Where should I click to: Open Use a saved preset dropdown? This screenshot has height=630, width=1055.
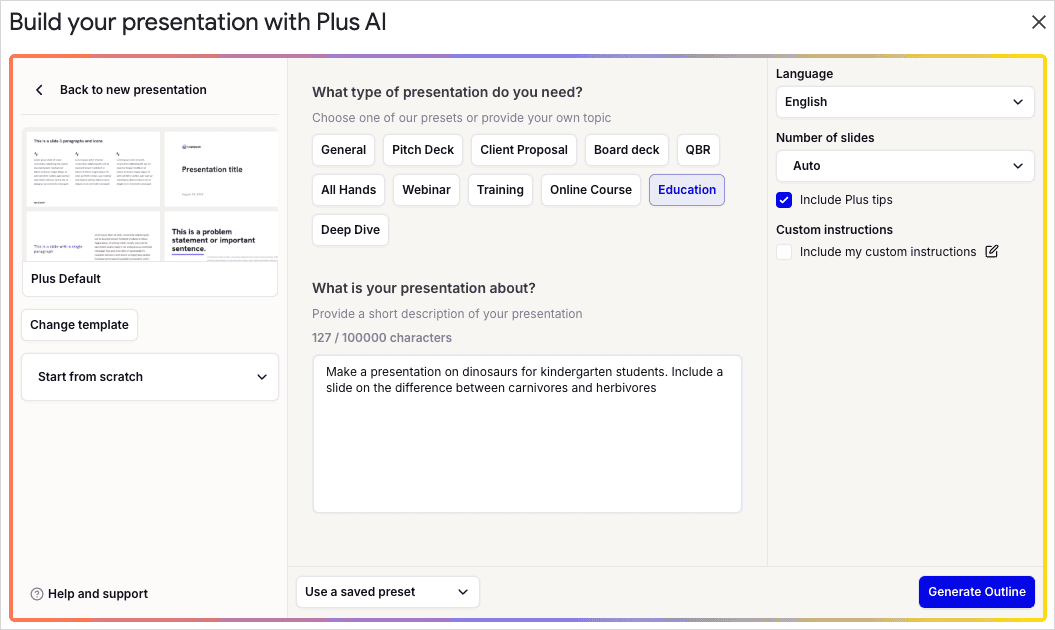pyautogui.click(x=388, y=592)
